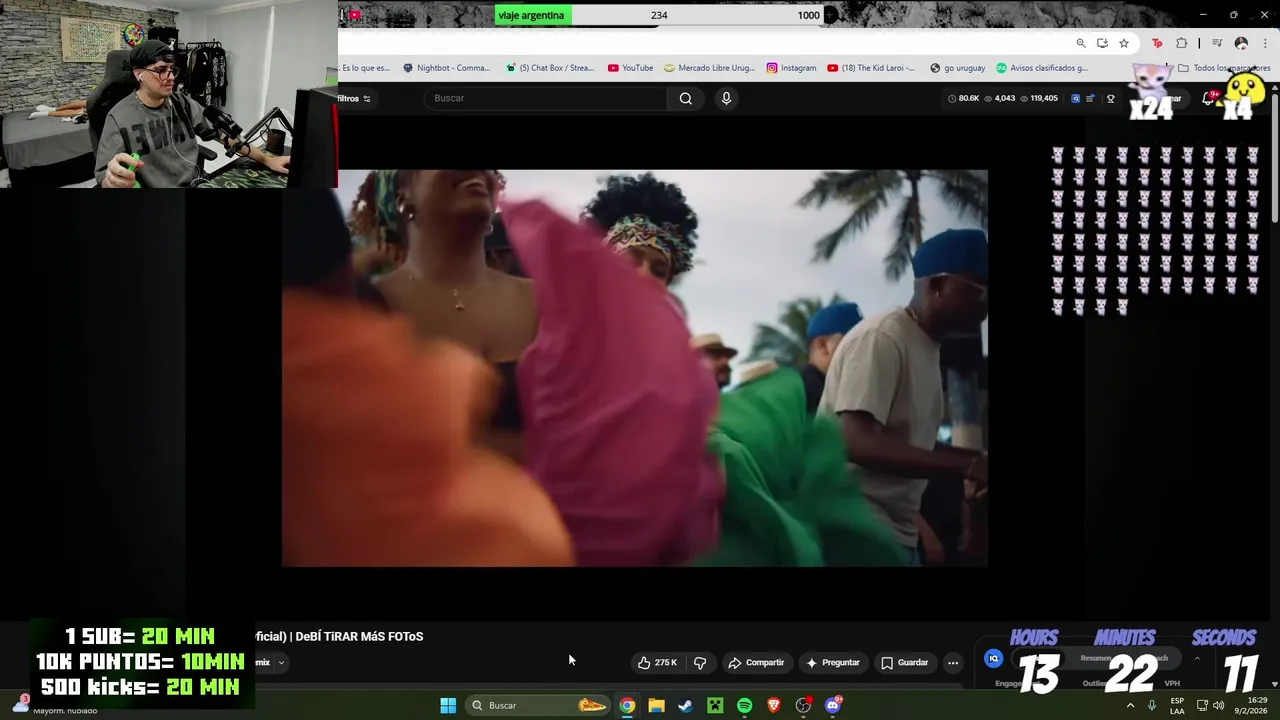Open Windows Start menu

coord(448,705)
